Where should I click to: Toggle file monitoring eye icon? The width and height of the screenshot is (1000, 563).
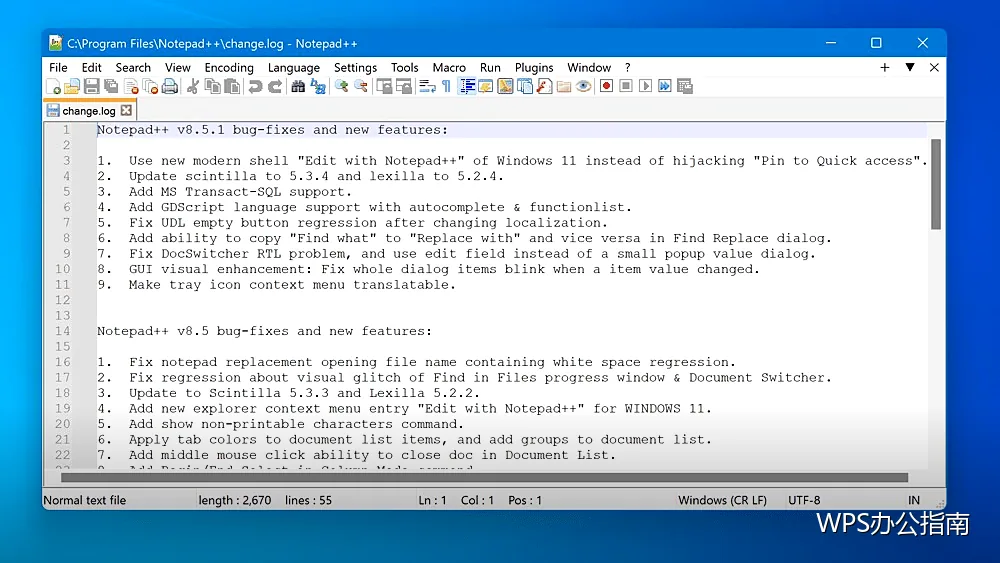[583, 86]
